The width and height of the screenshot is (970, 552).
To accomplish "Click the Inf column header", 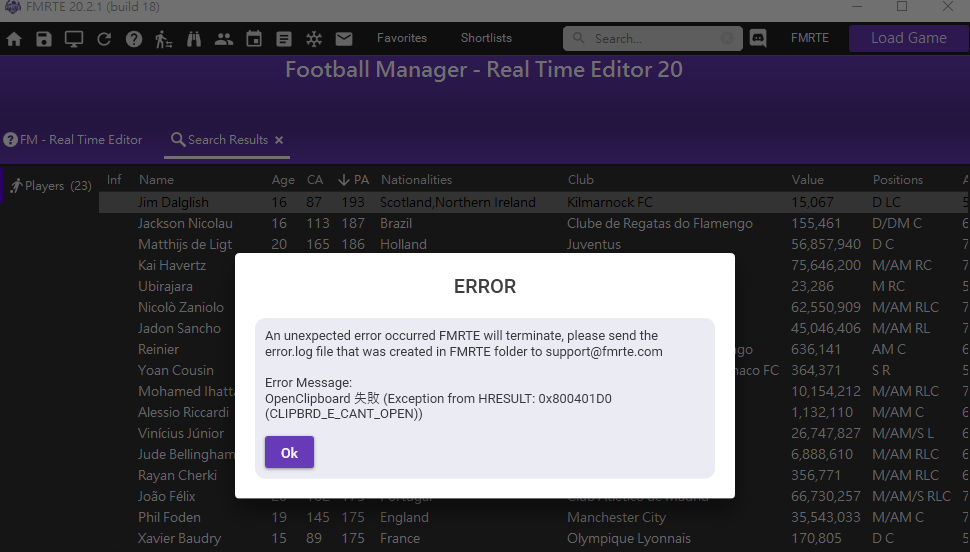I will pyautogui.click(x=114, y=180).
